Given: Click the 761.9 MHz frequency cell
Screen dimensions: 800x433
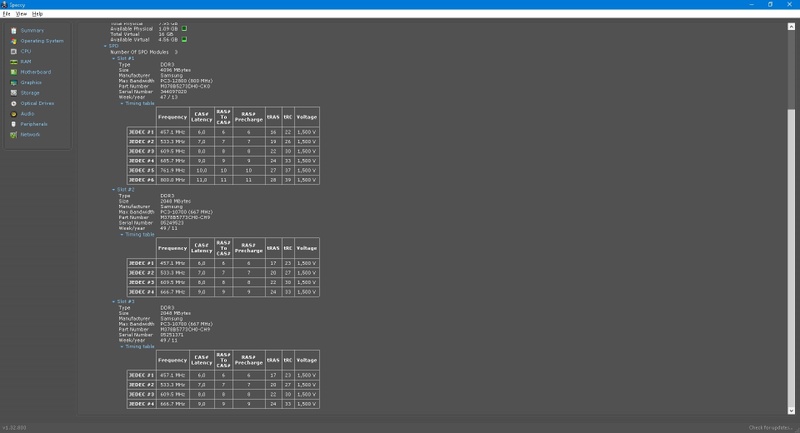Looking at the screenshot, I should tap(172, 170).
